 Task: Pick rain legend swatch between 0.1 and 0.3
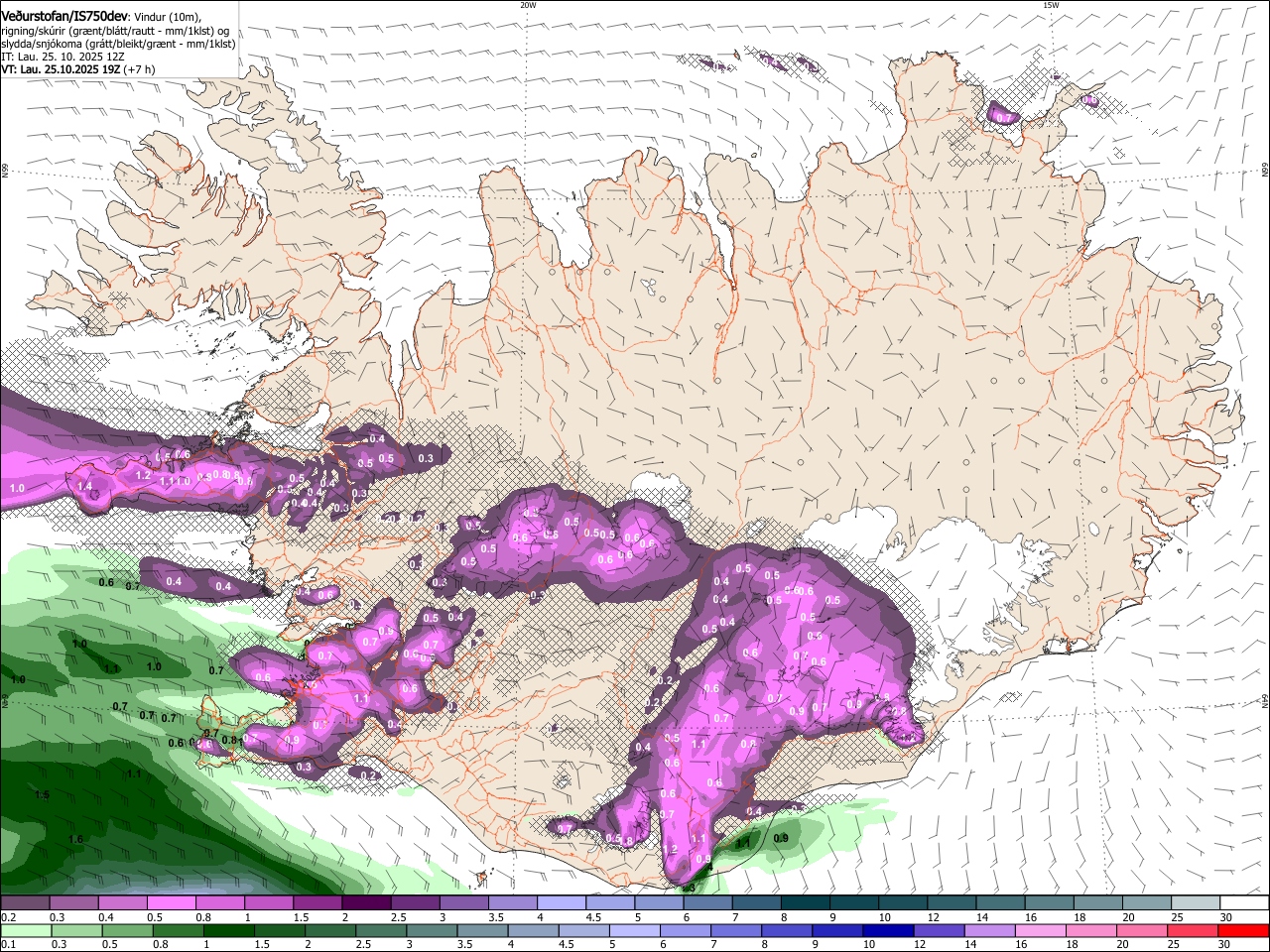pyautogui.click(x=25, y=931)
